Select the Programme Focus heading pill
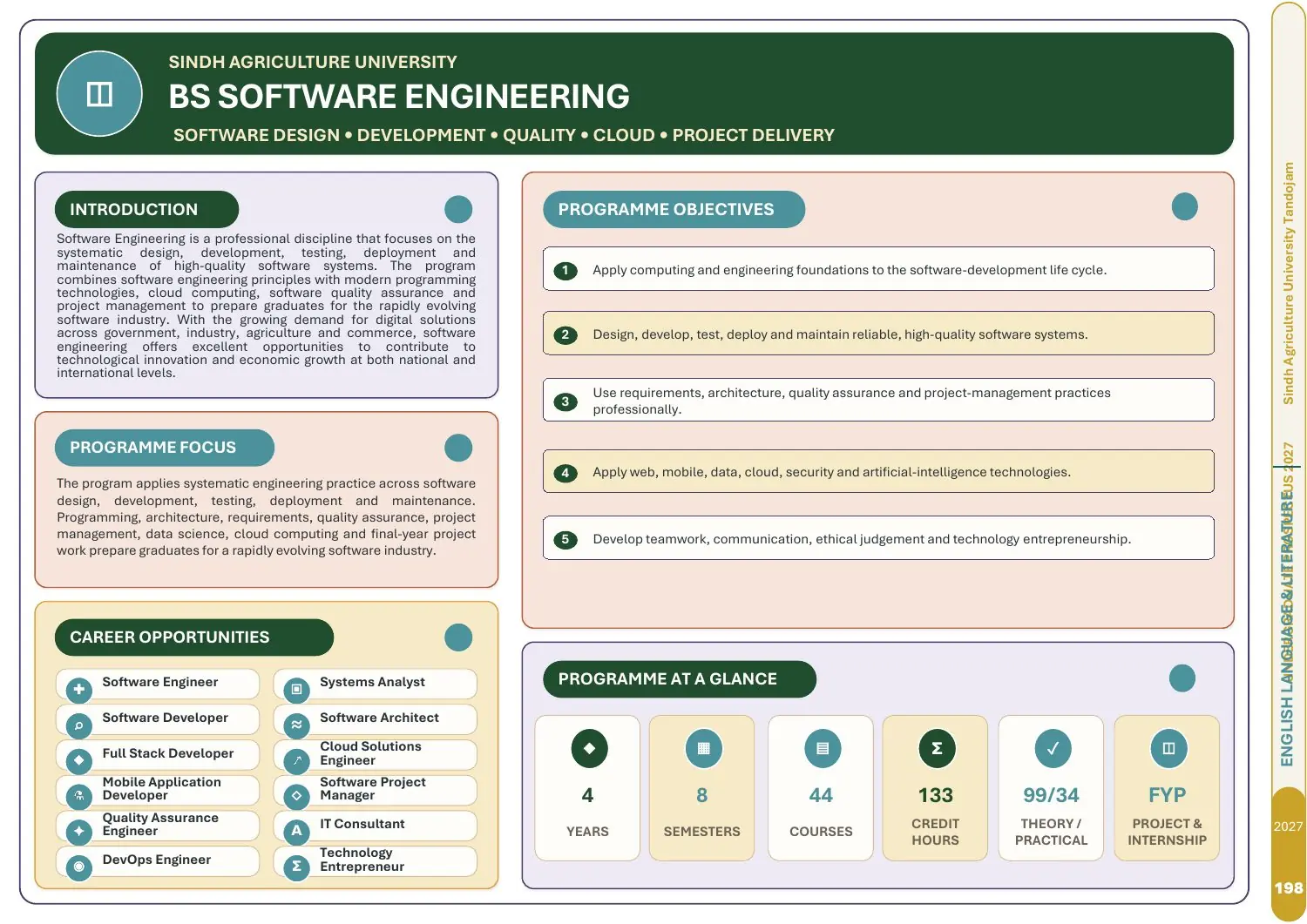 pos(164,448)
